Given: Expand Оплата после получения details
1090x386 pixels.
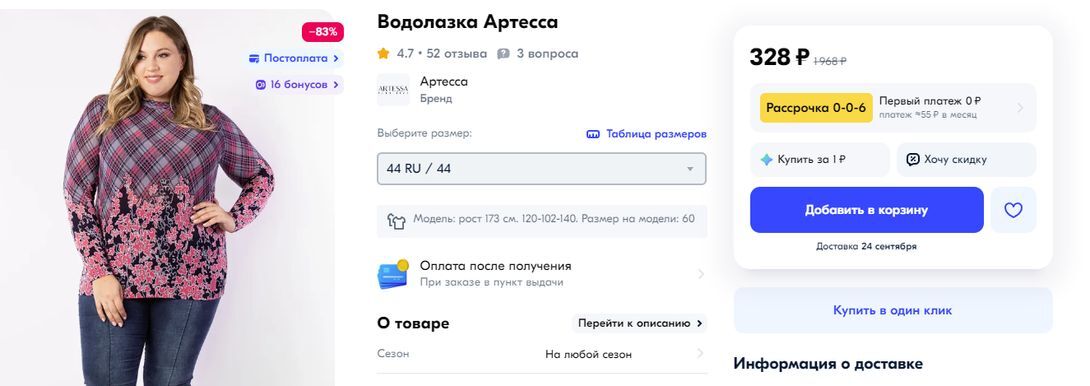Looking at the screenshot, I should coord(542,274).
